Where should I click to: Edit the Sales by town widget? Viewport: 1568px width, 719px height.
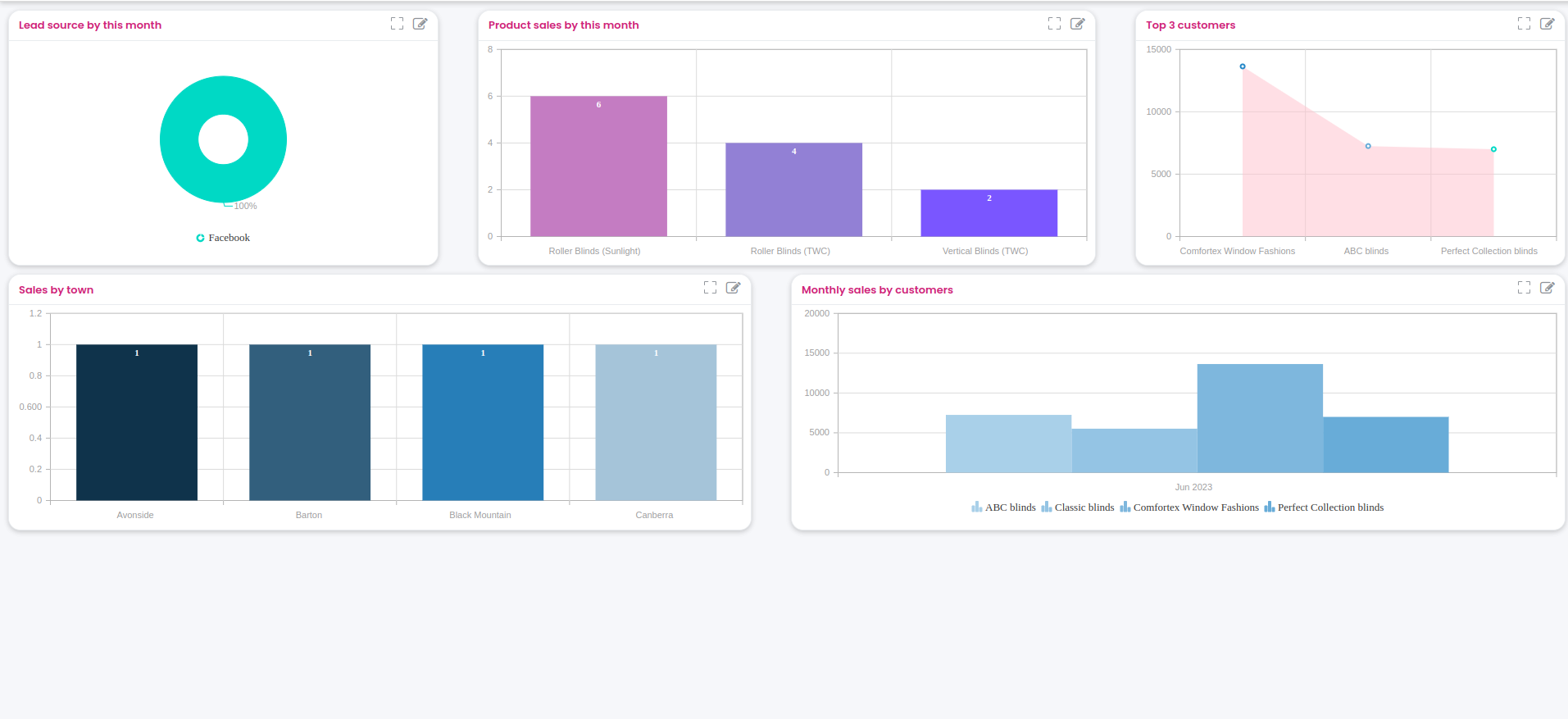click(733, 288)
